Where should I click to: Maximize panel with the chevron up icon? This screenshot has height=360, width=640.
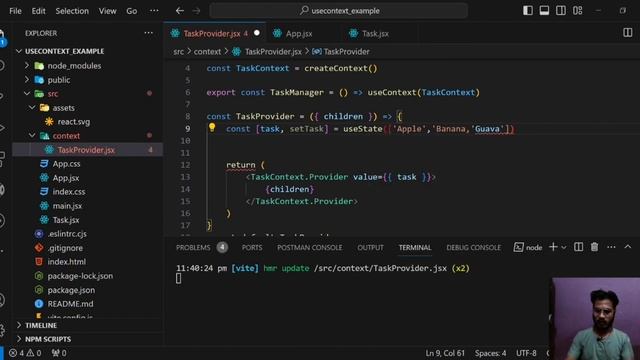[628, 247]
